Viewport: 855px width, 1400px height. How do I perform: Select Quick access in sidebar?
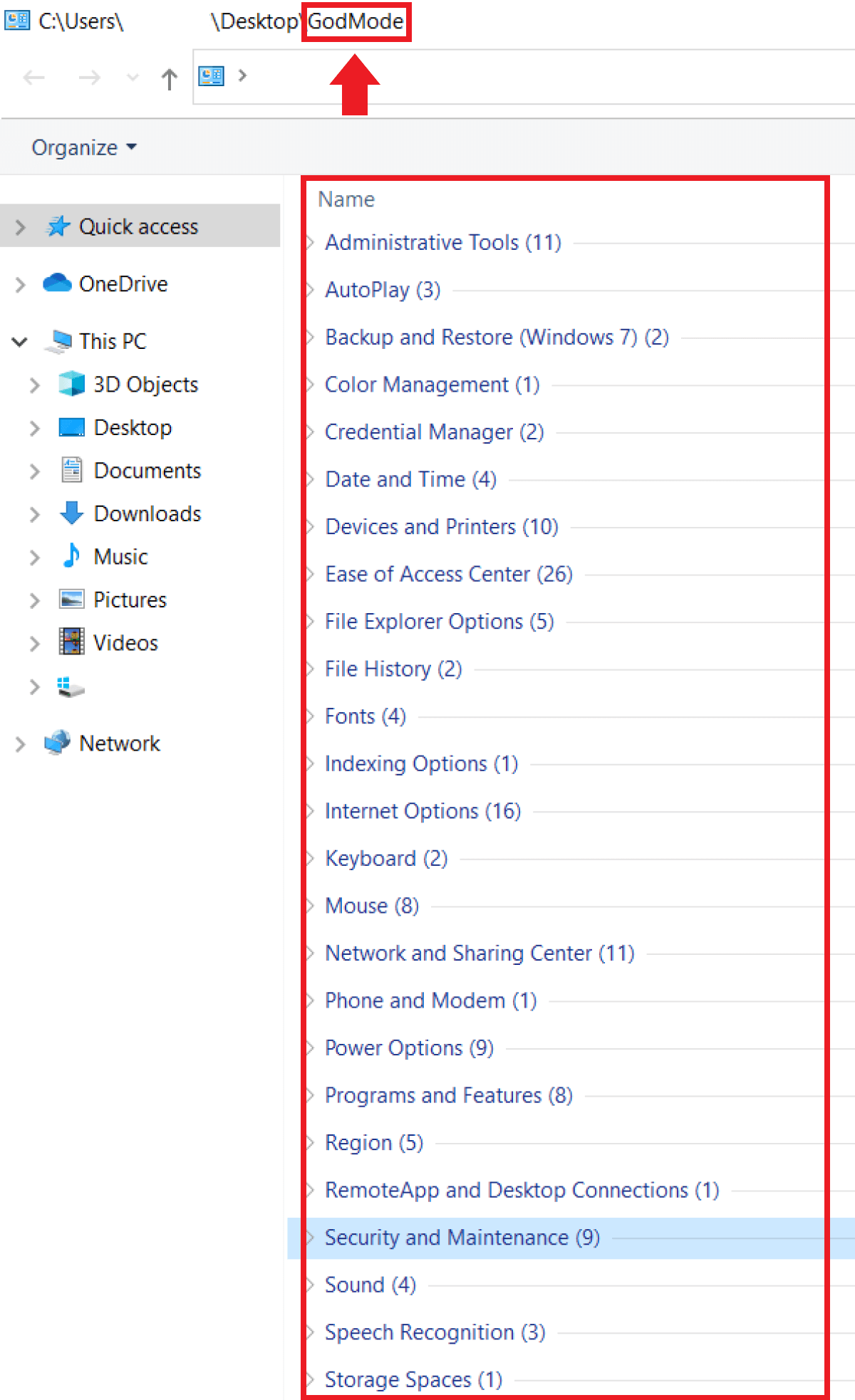pos(139,226)
